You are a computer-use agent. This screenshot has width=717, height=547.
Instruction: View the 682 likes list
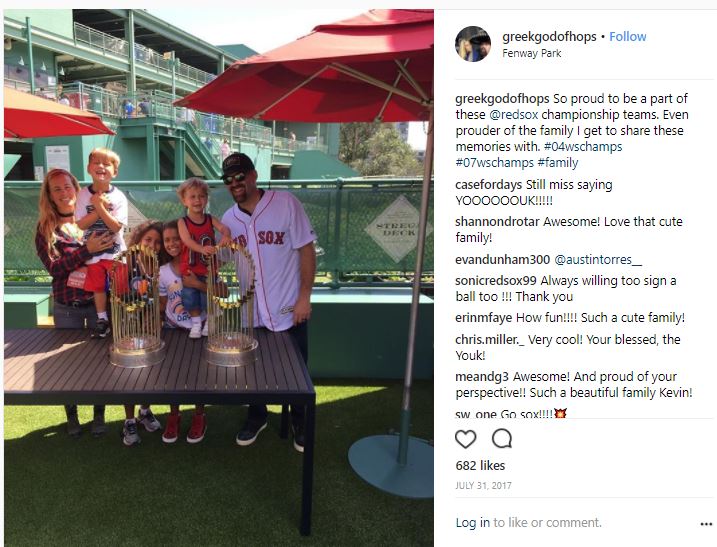480,466
